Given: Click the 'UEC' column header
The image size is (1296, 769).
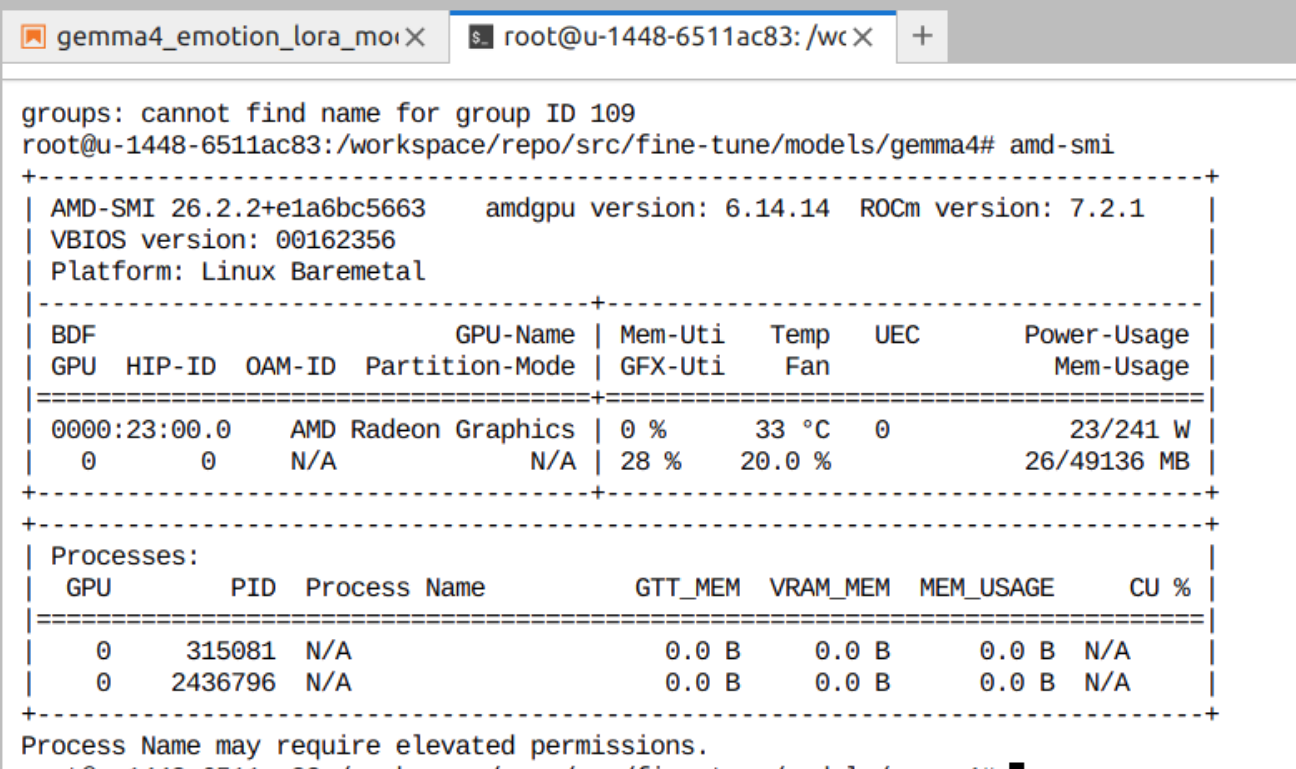Looking at the screenshot, I should (897, 335).
